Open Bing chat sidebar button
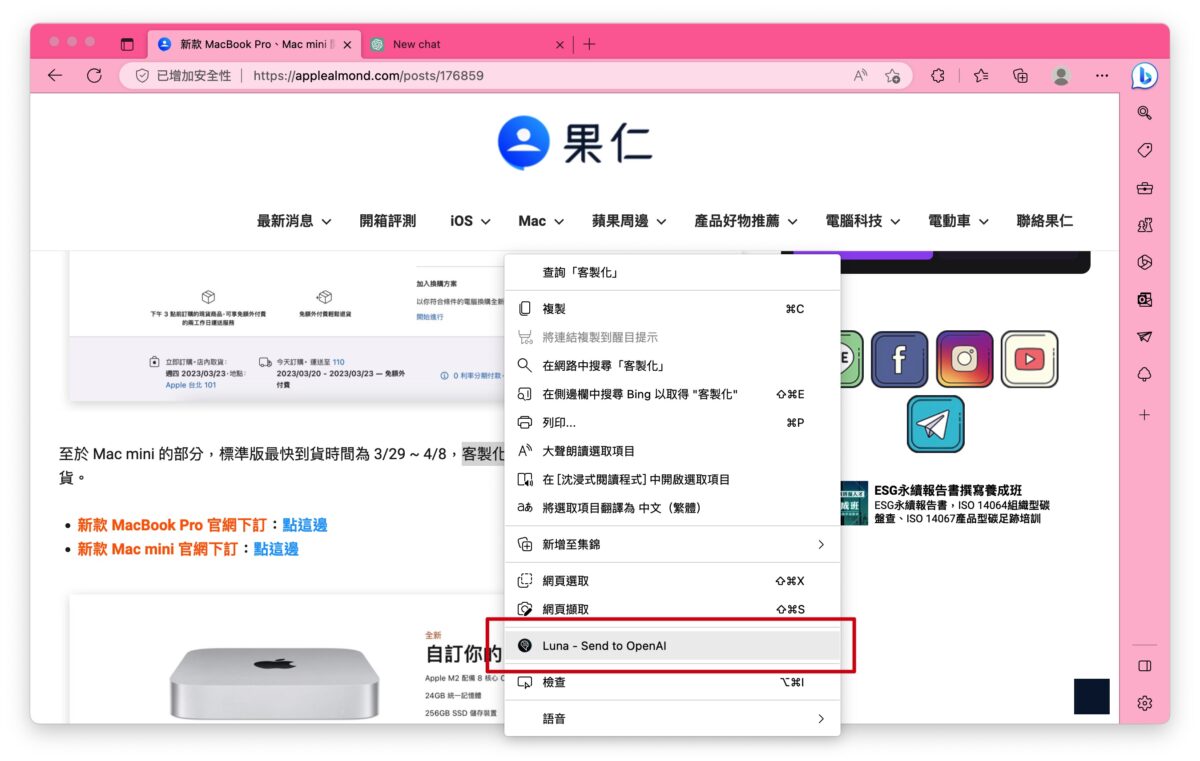1200x761 pixels. [x=1144, y=75]
